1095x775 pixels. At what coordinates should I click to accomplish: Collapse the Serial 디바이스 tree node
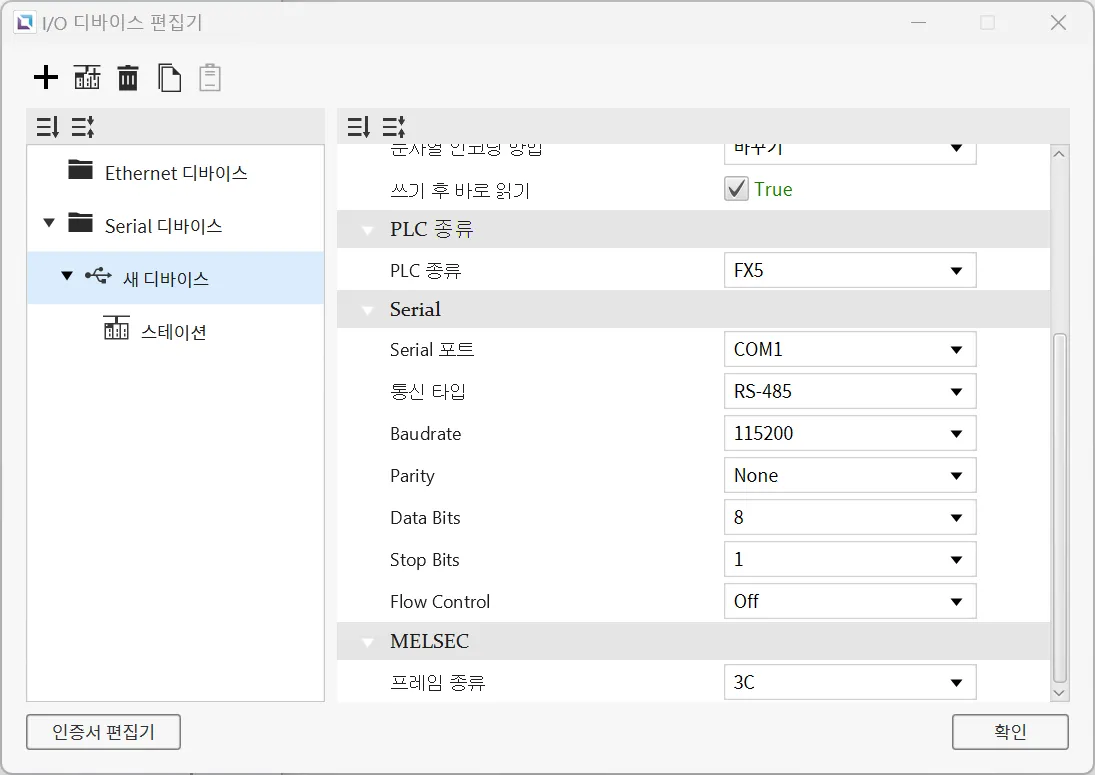coord(49,223)
